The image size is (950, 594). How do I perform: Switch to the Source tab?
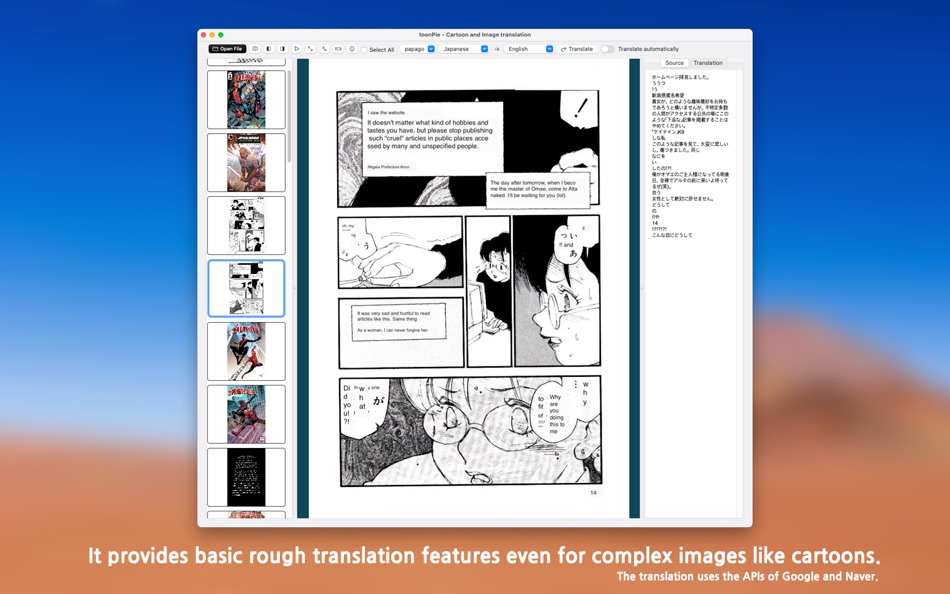tap(674, 63)
